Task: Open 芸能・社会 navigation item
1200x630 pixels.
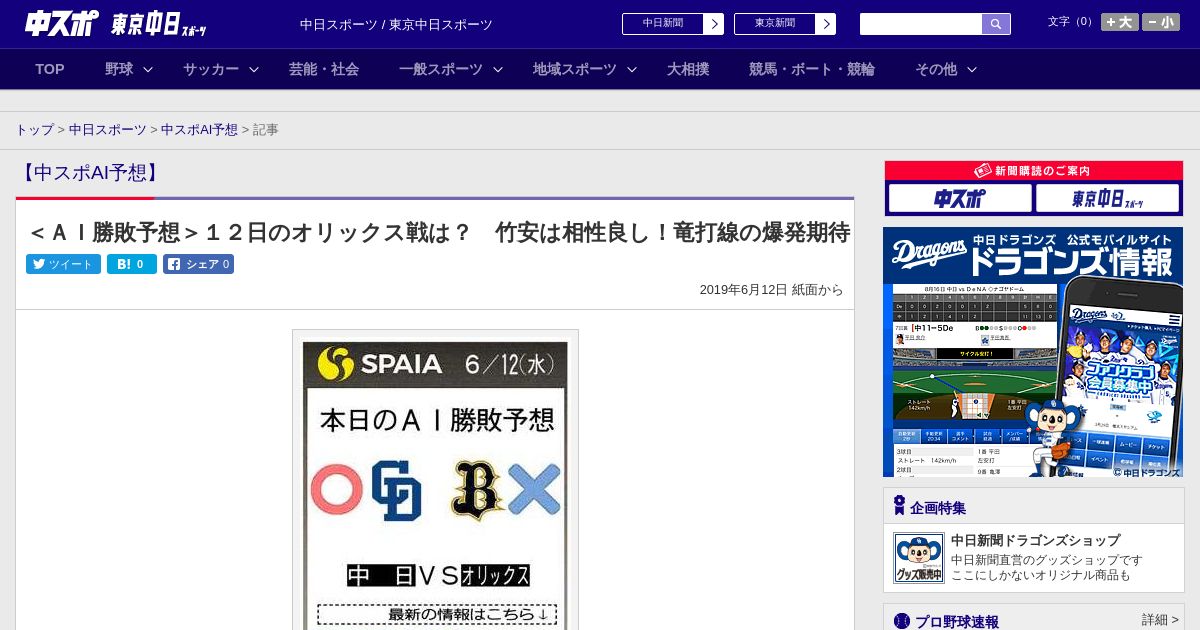Action: [x=324, y=69]
